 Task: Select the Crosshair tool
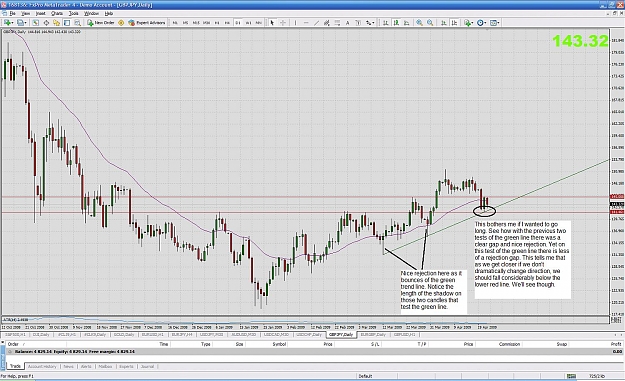click(x=283, y=23)
